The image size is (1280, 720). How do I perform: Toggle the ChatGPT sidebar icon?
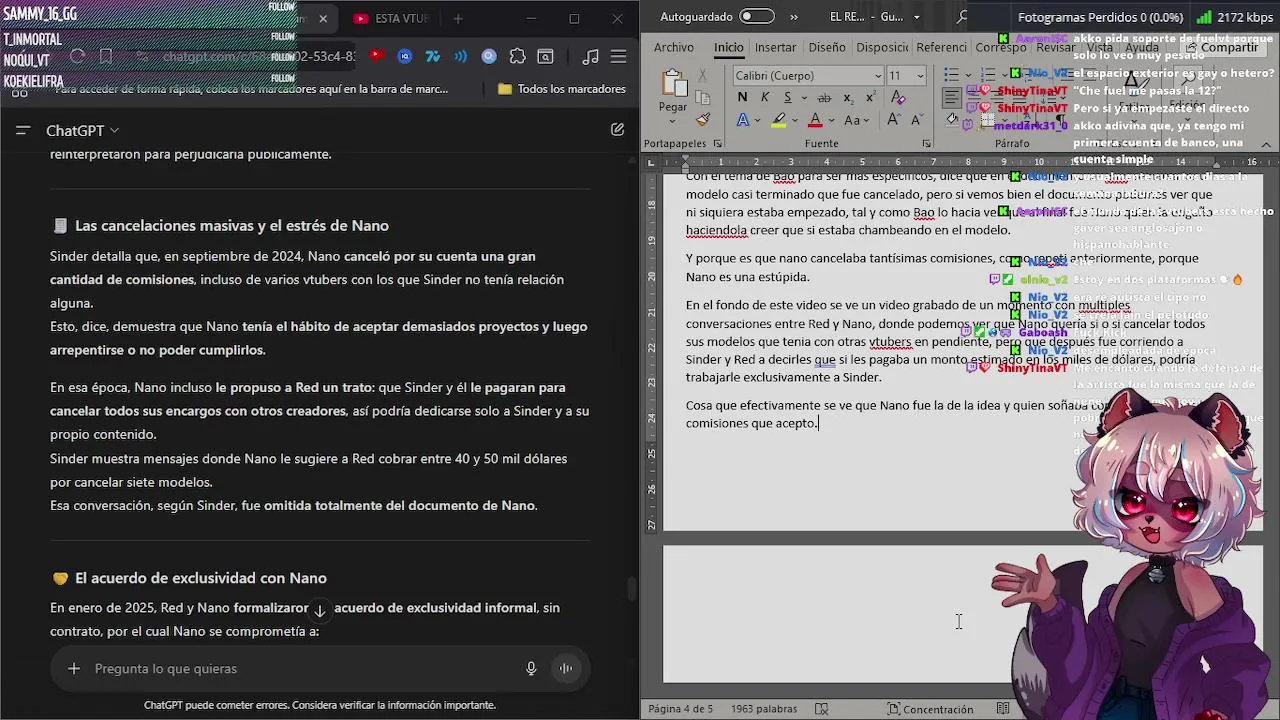(23, 130)
